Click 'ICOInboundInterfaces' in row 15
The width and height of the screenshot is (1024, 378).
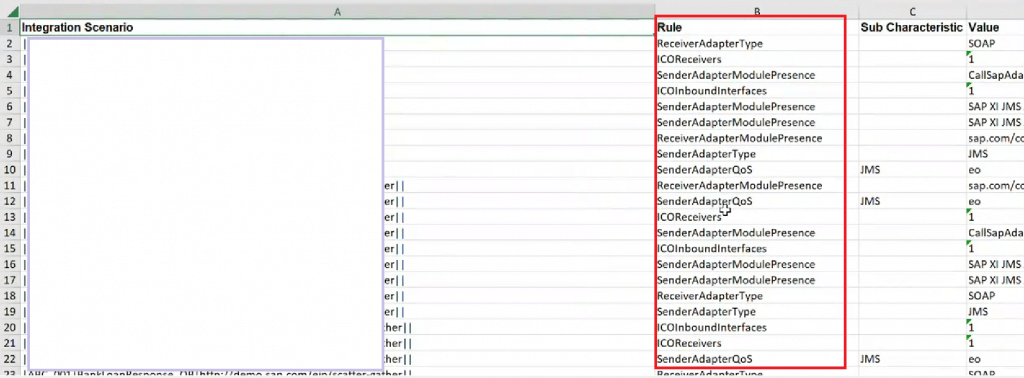pyautogui.click(x=712, y=249)
